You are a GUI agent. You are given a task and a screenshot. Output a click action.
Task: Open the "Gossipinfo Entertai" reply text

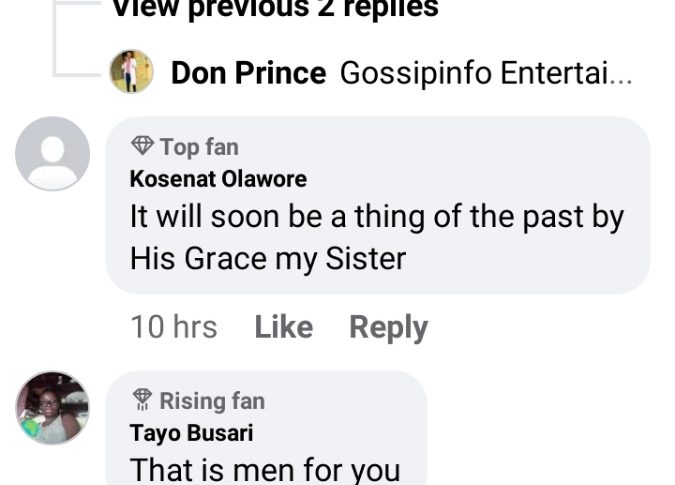(x=473, y=73)
